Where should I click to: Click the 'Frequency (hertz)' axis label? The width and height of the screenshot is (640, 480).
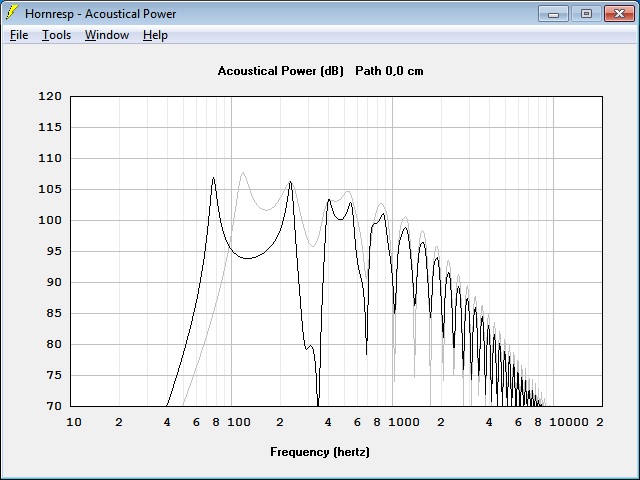(x=320, y=452)
